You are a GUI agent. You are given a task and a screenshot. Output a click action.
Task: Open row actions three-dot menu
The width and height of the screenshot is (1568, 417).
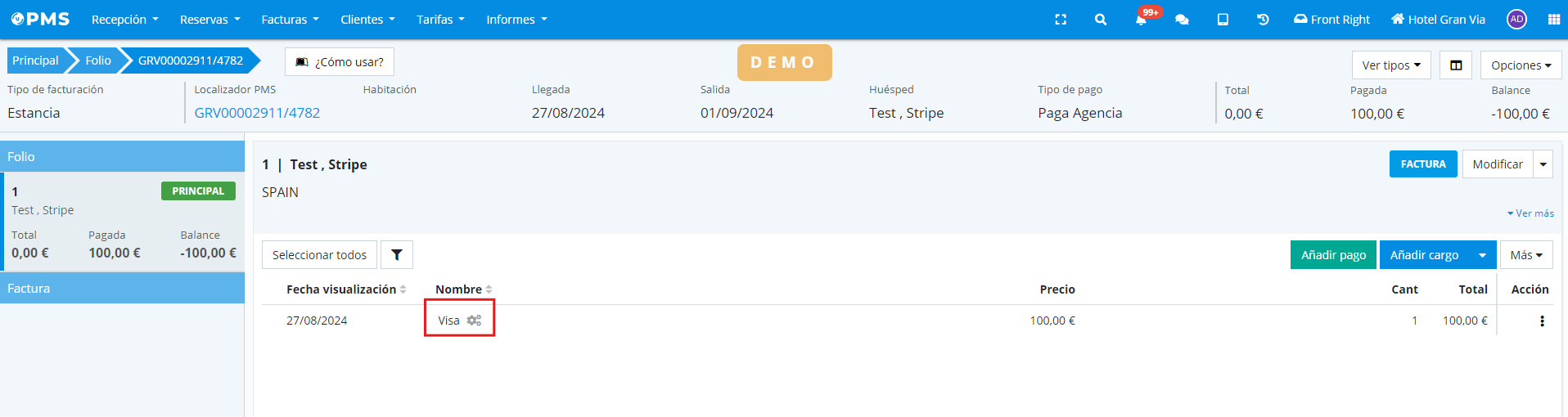coord(1542,321)
